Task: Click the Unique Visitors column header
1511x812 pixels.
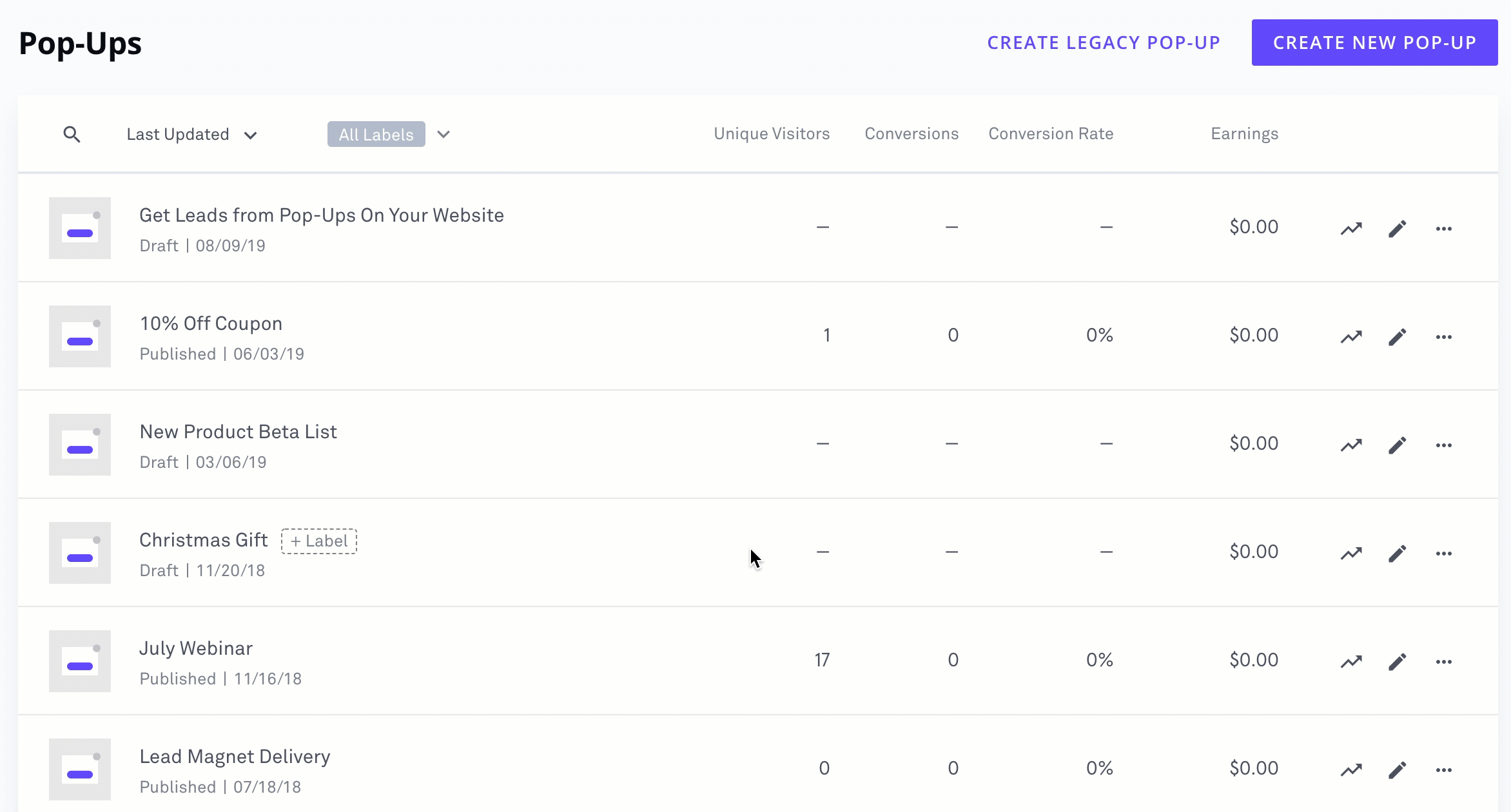Action: (772, 133)
